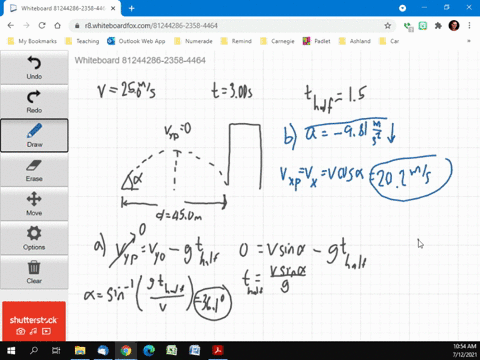
Task: Open Chrome three-dot menu
Action: click(x=469, y=26)
